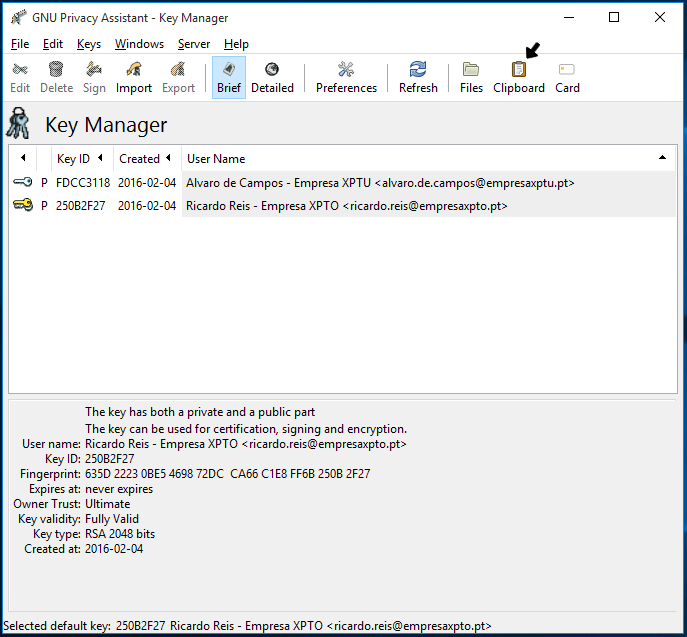This screenshot has height=637, width=687.
Task: Click the user name value in details pane
Action: pos(245,444)
